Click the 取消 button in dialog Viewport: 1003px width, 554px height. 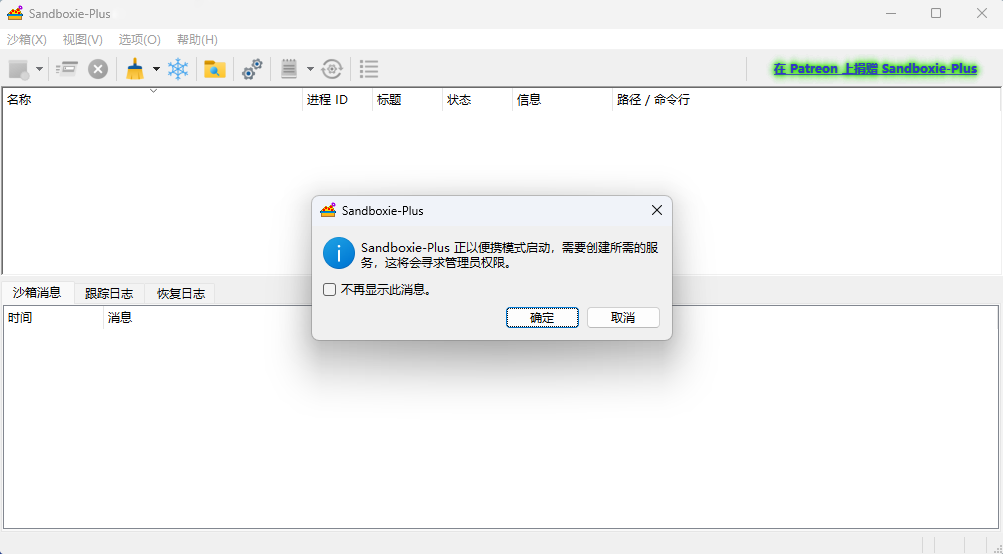pyautogui.click(x=623, y=317)
